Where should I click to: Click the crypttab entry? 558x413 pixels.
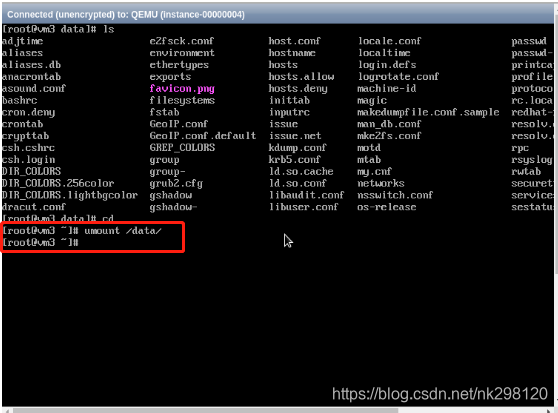(26, 136)
